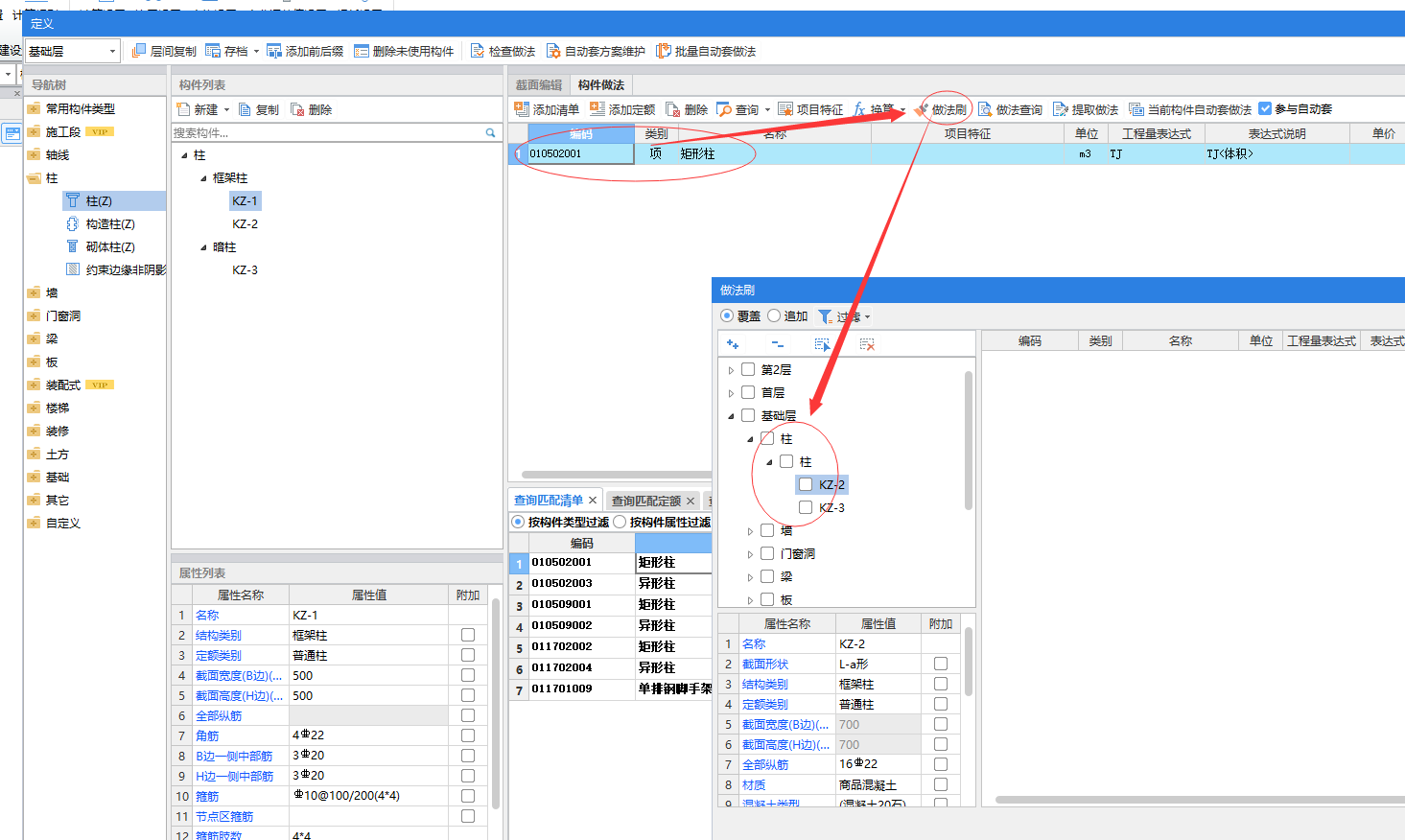Check the KZ-3 checkbox in 做法刷

[x=806, y=507]
